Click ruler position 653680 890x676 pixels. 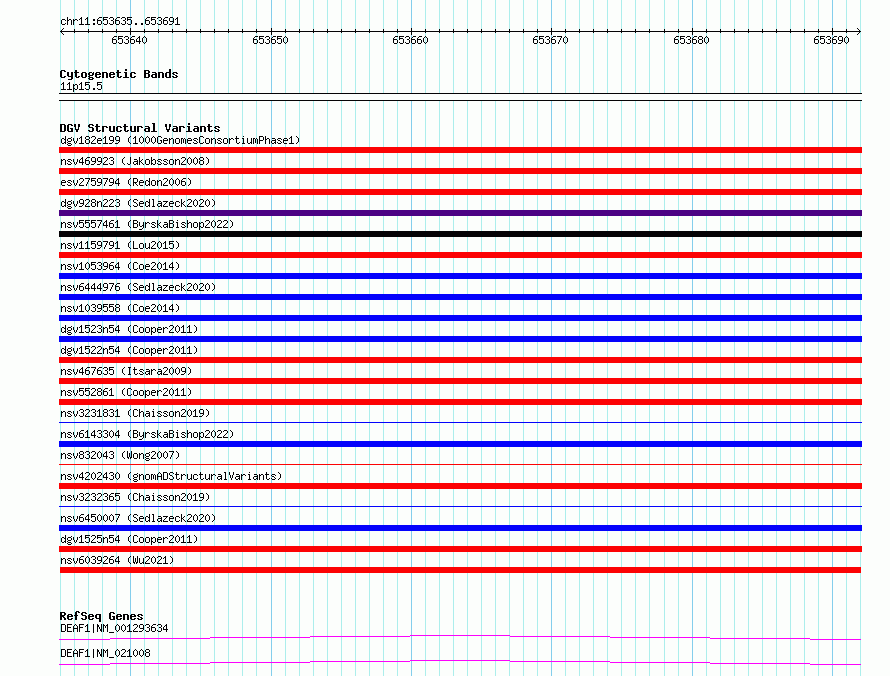click(691, 40)
